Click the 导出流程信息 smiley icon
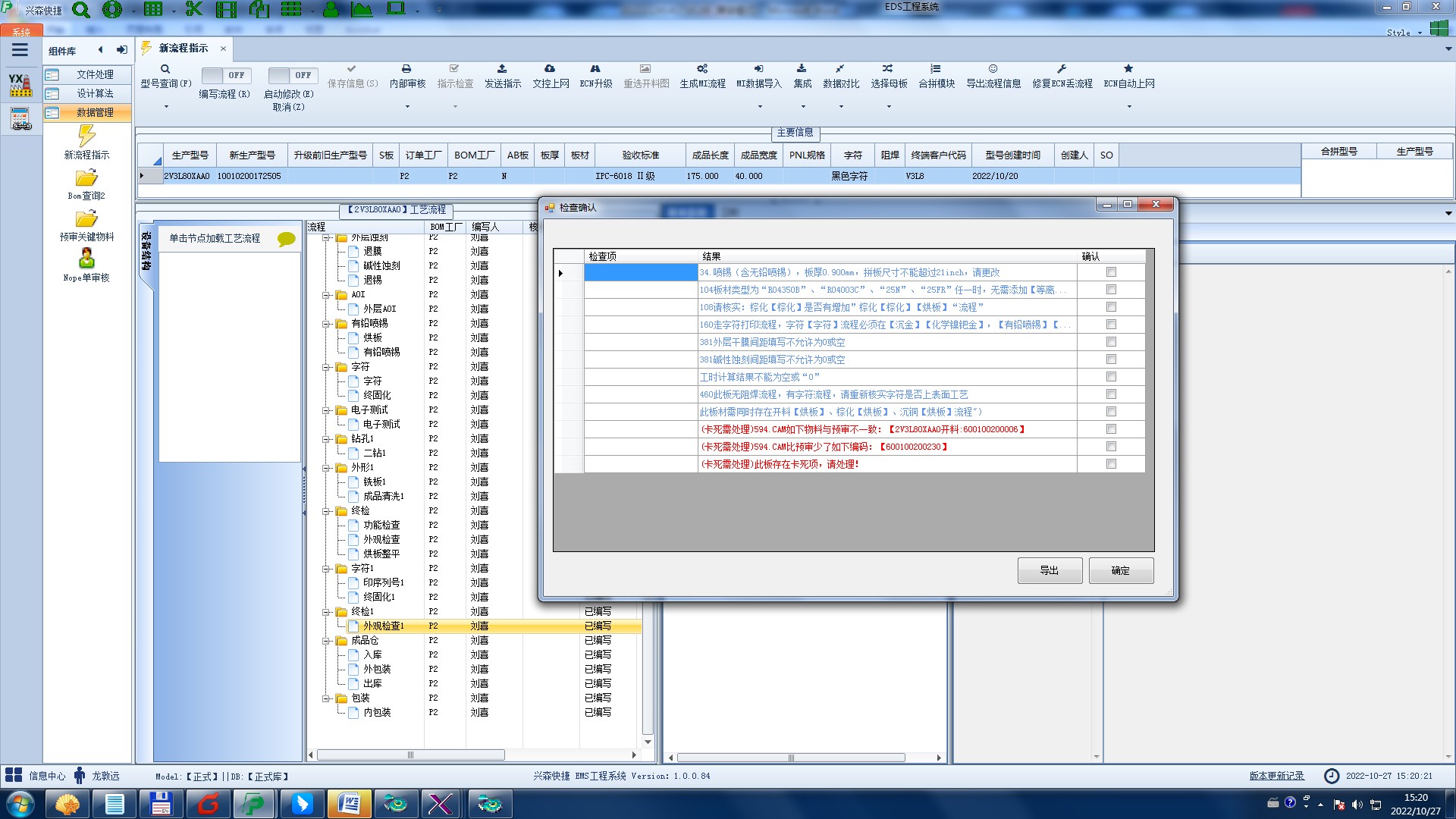Image resolution: width=1456 pixels, height=819 pixels. (x=993, y=69)
